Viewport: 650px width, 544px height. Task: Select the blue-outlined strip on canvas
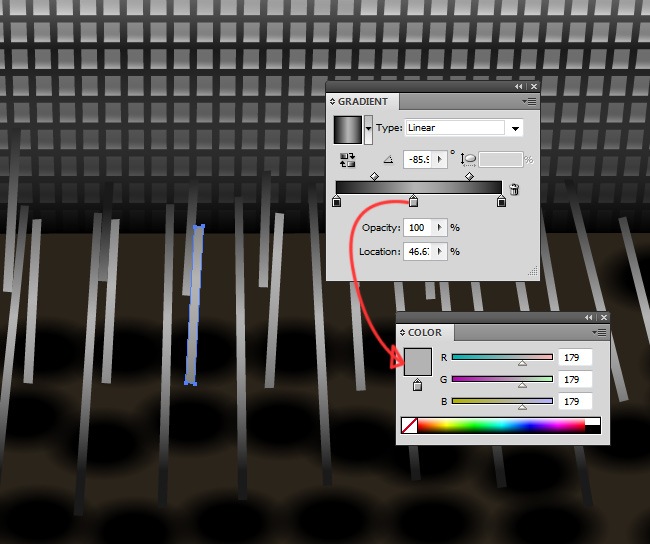pos(194,305)
